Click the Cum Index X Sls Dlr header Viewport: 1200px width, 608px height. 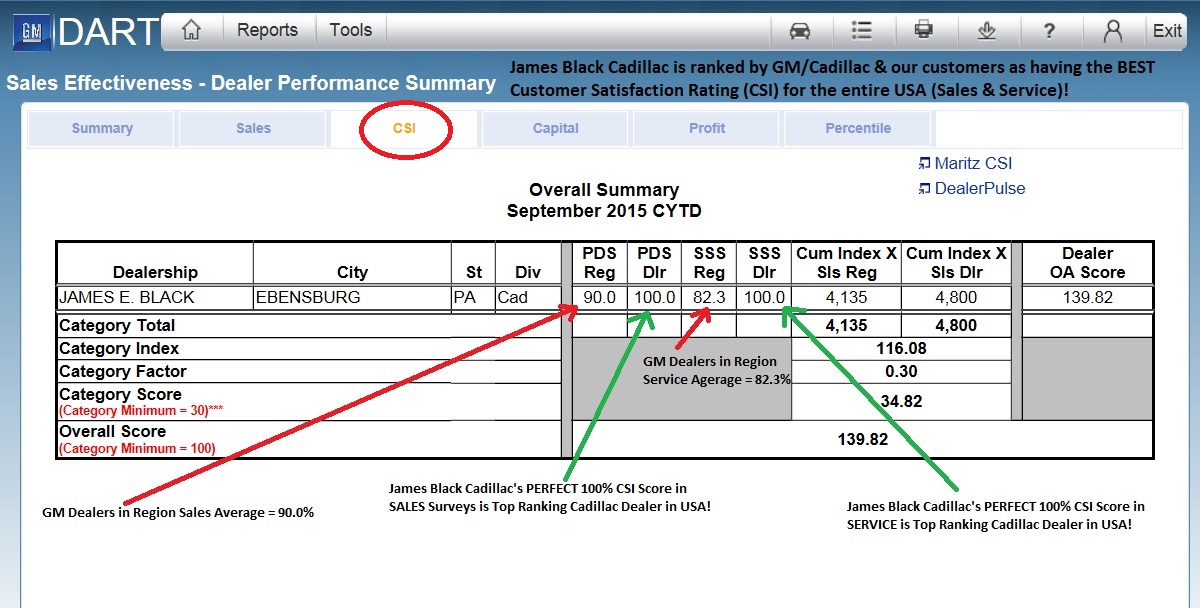[x=957, y=263]
